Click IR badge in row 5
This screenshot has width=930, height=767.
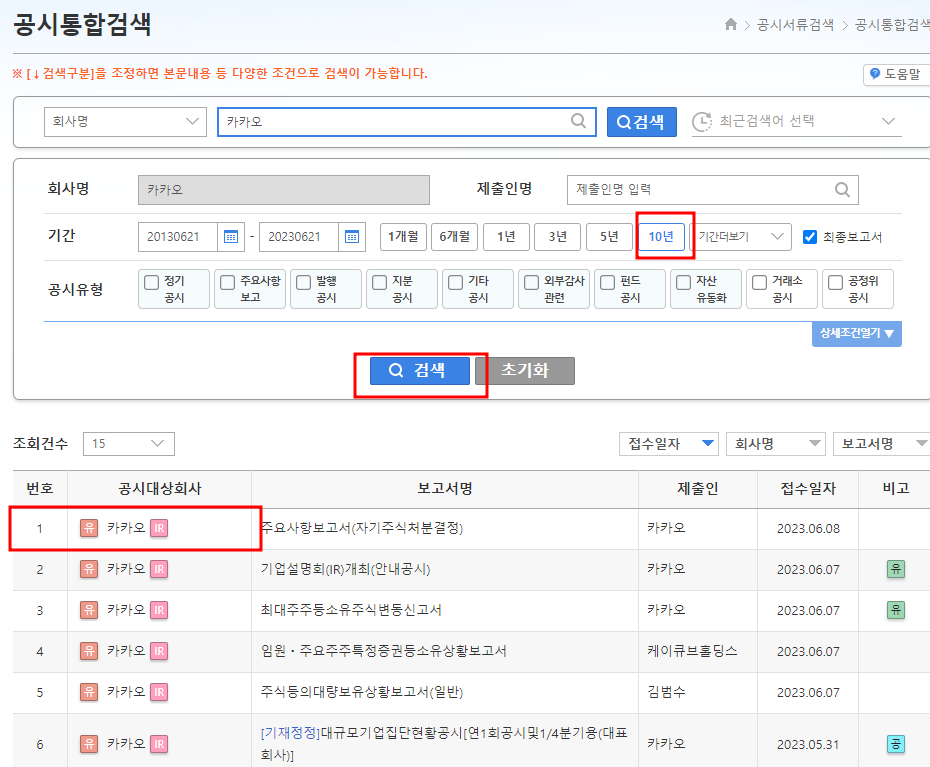coord(159,692)
